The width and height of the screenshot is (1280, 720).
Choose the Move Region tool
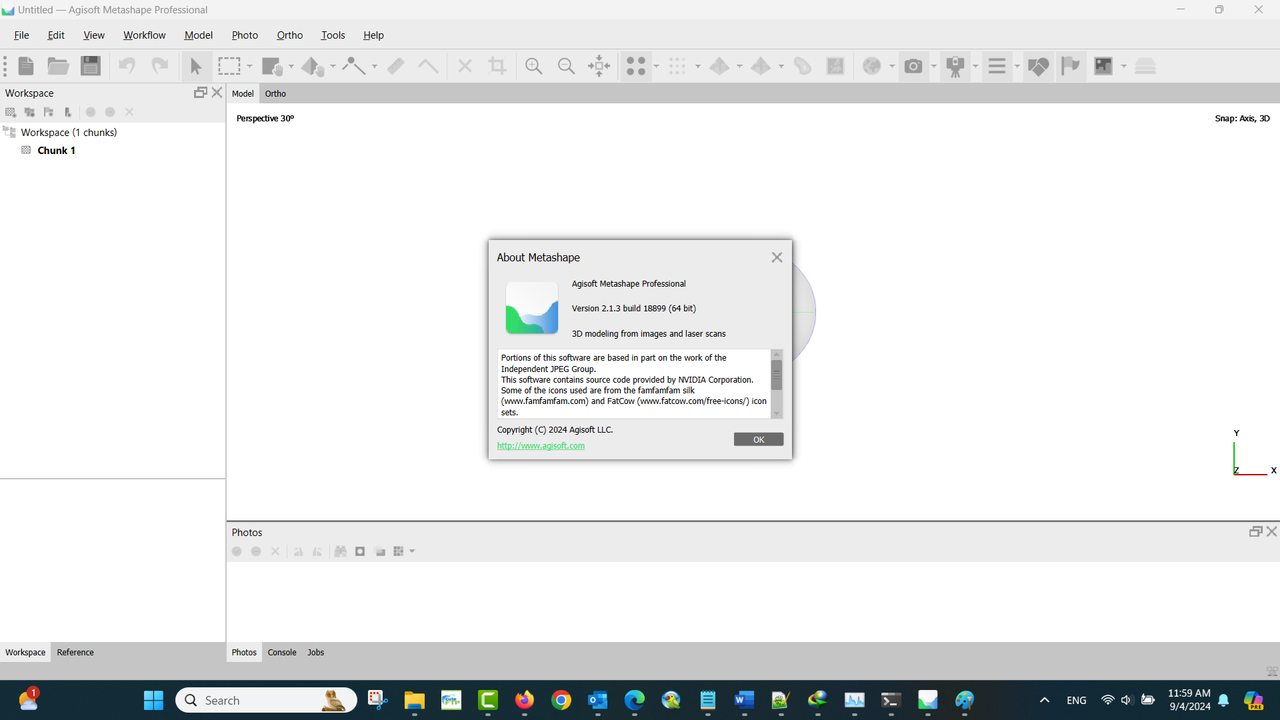tap(271, 66)
